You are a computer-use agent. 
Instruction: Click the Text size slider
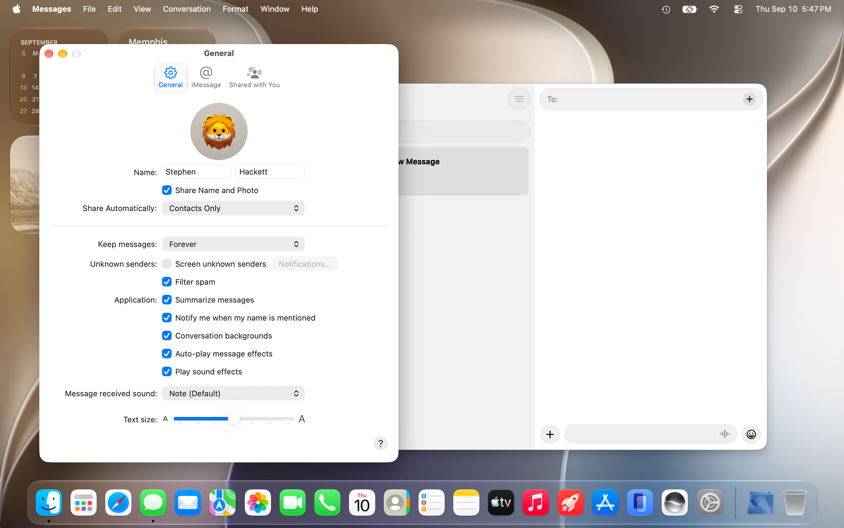(x=234, y=419)
